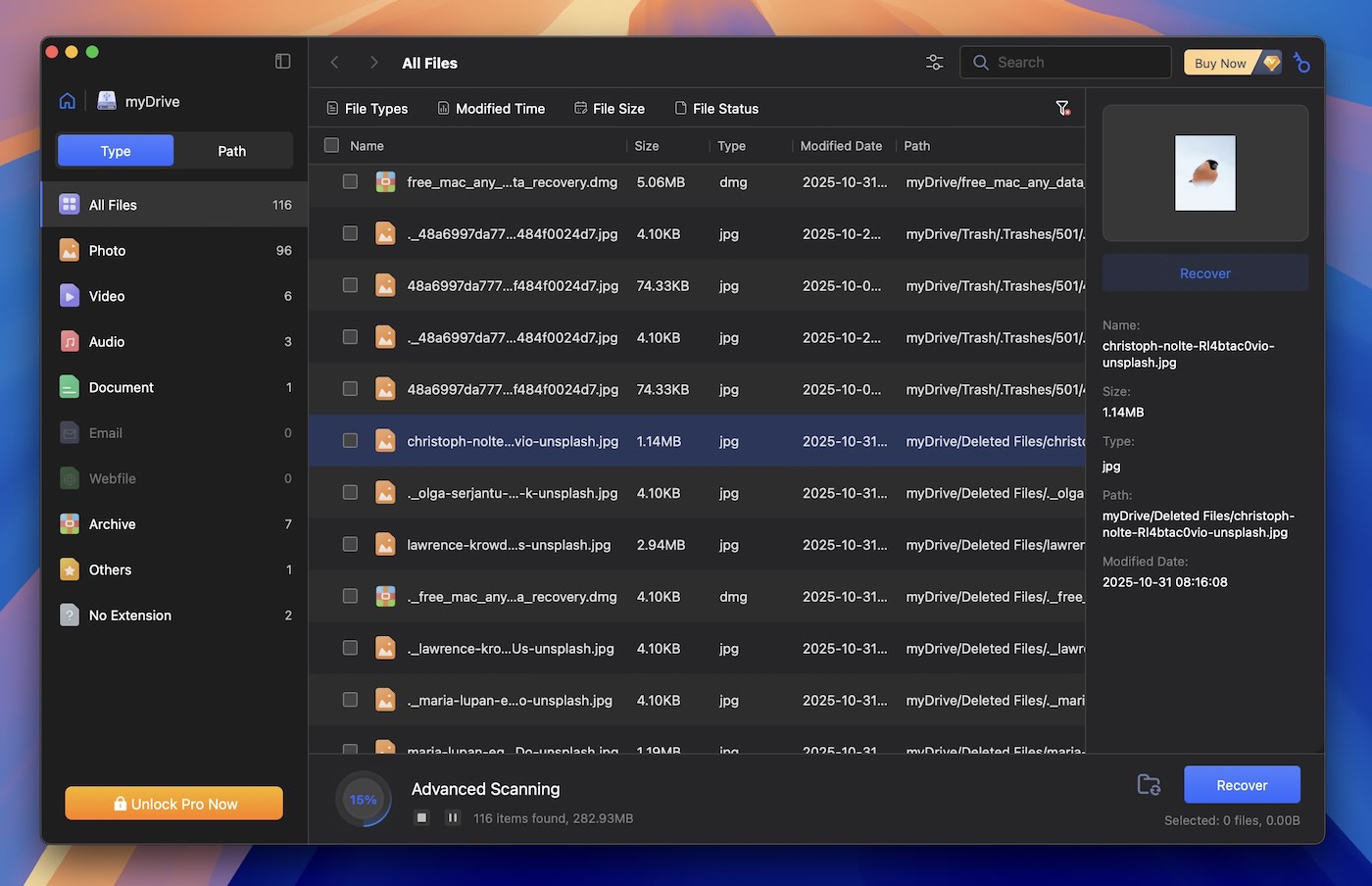Click the Unlock Pro Now button
The height and width of the screenshot is (886, 1372).
(174, 804)
